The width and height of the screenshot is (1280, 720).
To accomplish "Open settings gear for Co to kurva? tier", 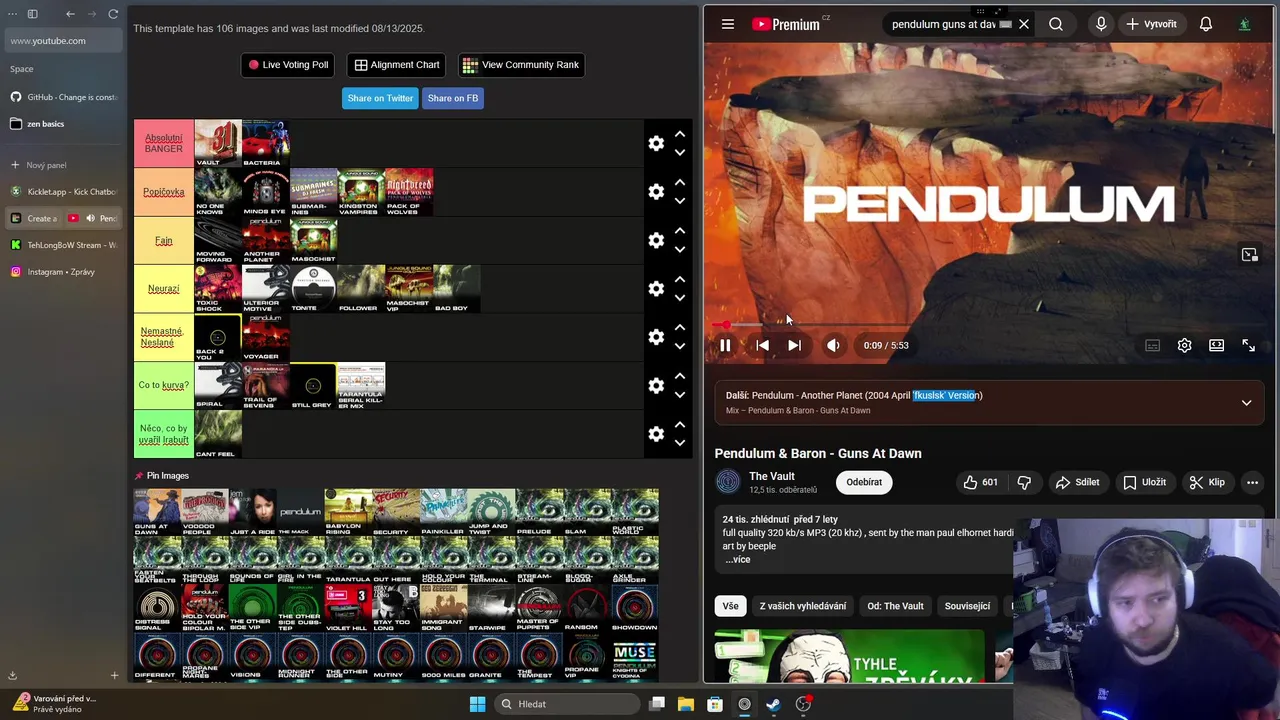I will coord(656,385).
